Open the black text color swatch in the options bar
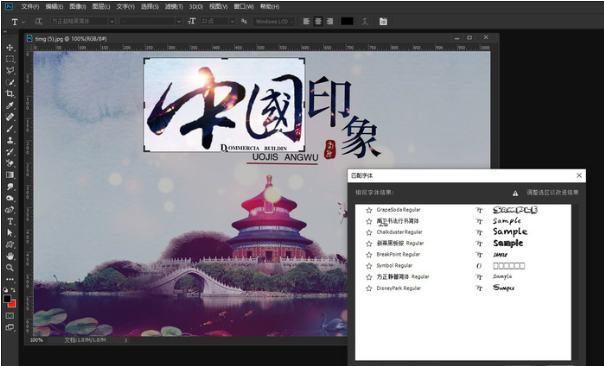The width and height of the screenshot is (604, 366). [347, 22]
